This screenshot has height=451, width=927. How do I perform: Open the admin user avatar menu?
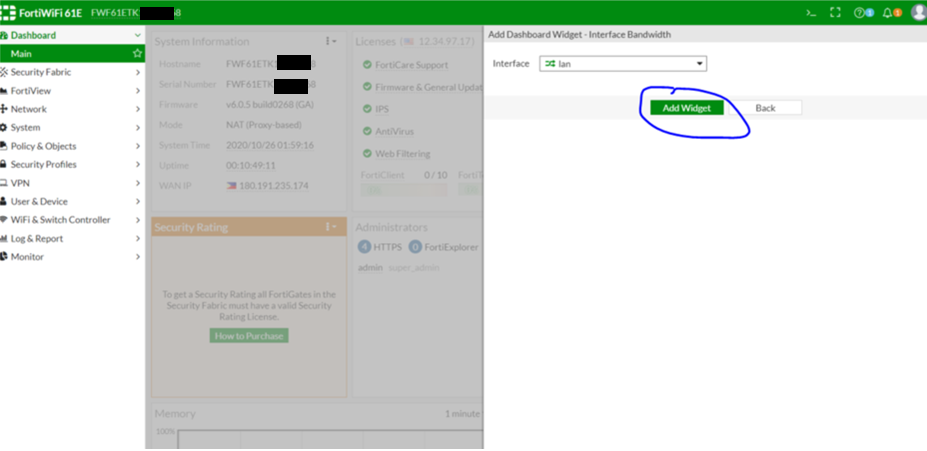coord(919,12)
